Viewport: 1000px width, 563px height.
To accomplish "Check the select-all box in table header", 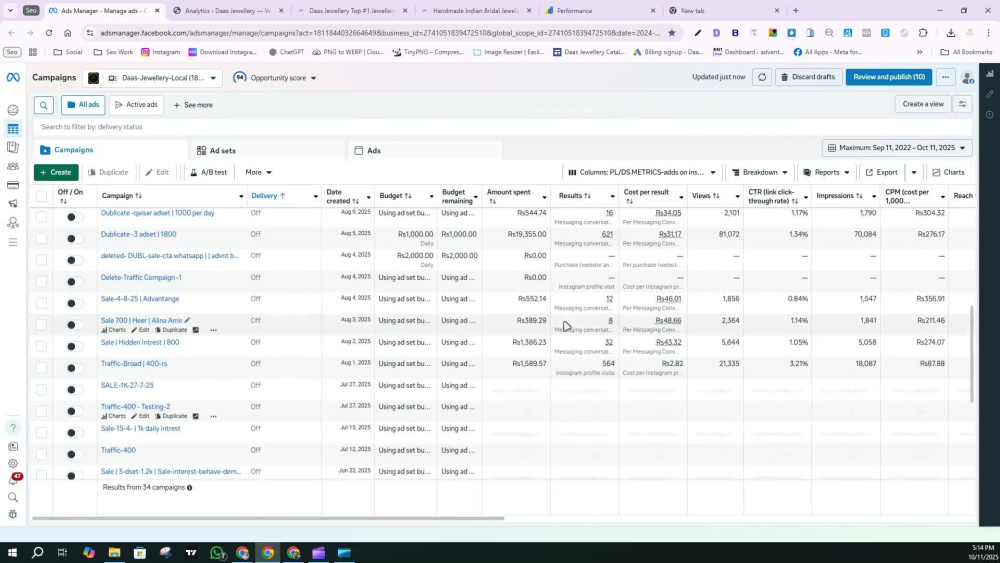I will point(41,196).
